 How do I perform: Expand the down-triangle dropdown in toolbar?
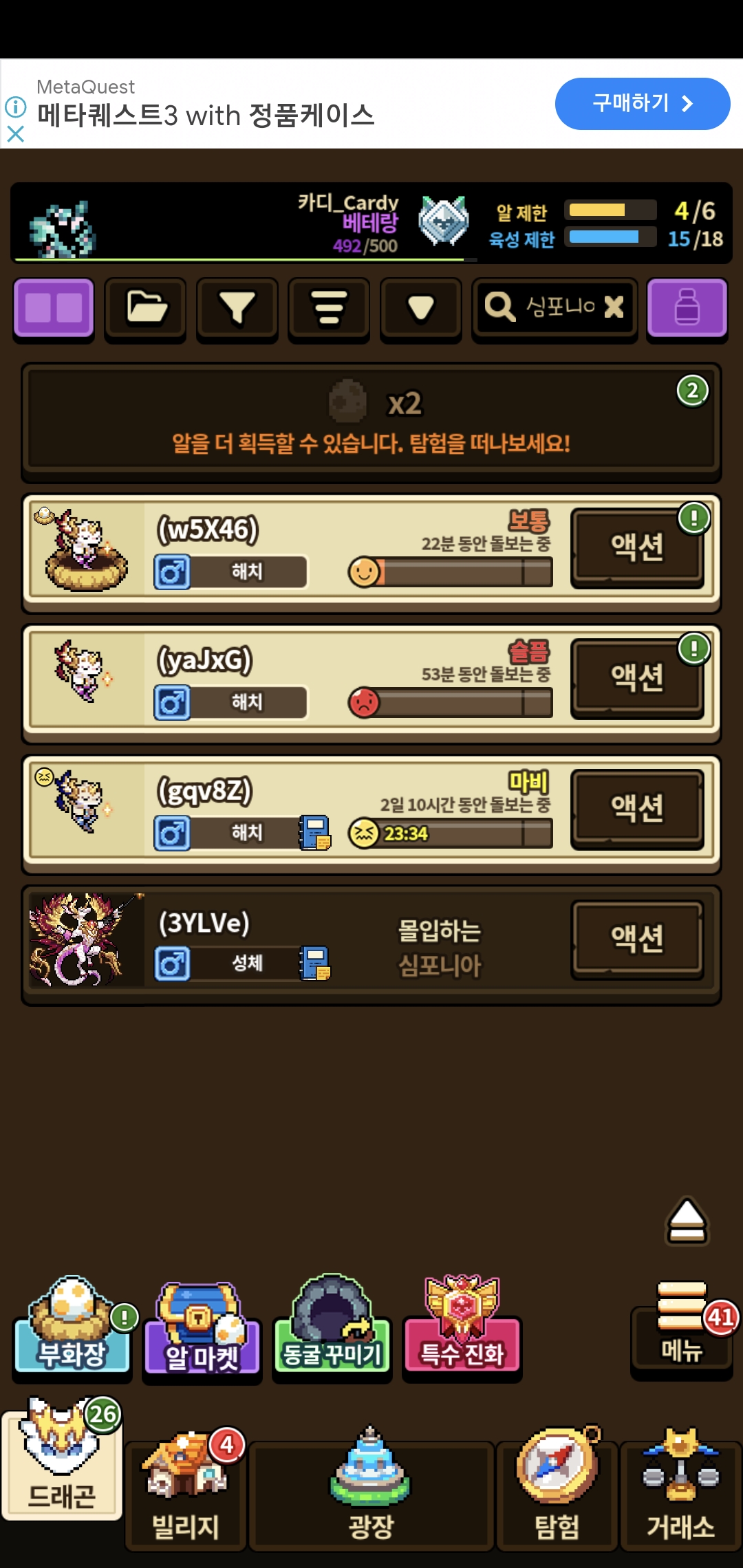[x=420, y=308]
